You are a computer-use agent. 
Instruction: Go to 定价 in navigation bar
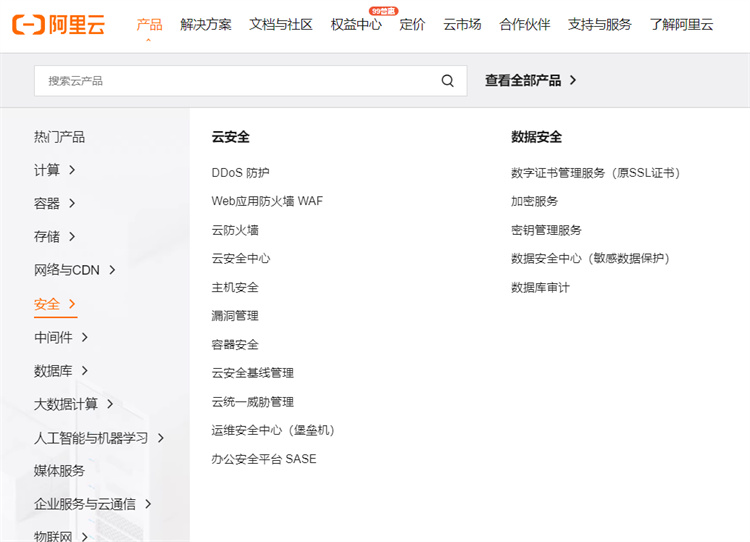tap(412, 25)
